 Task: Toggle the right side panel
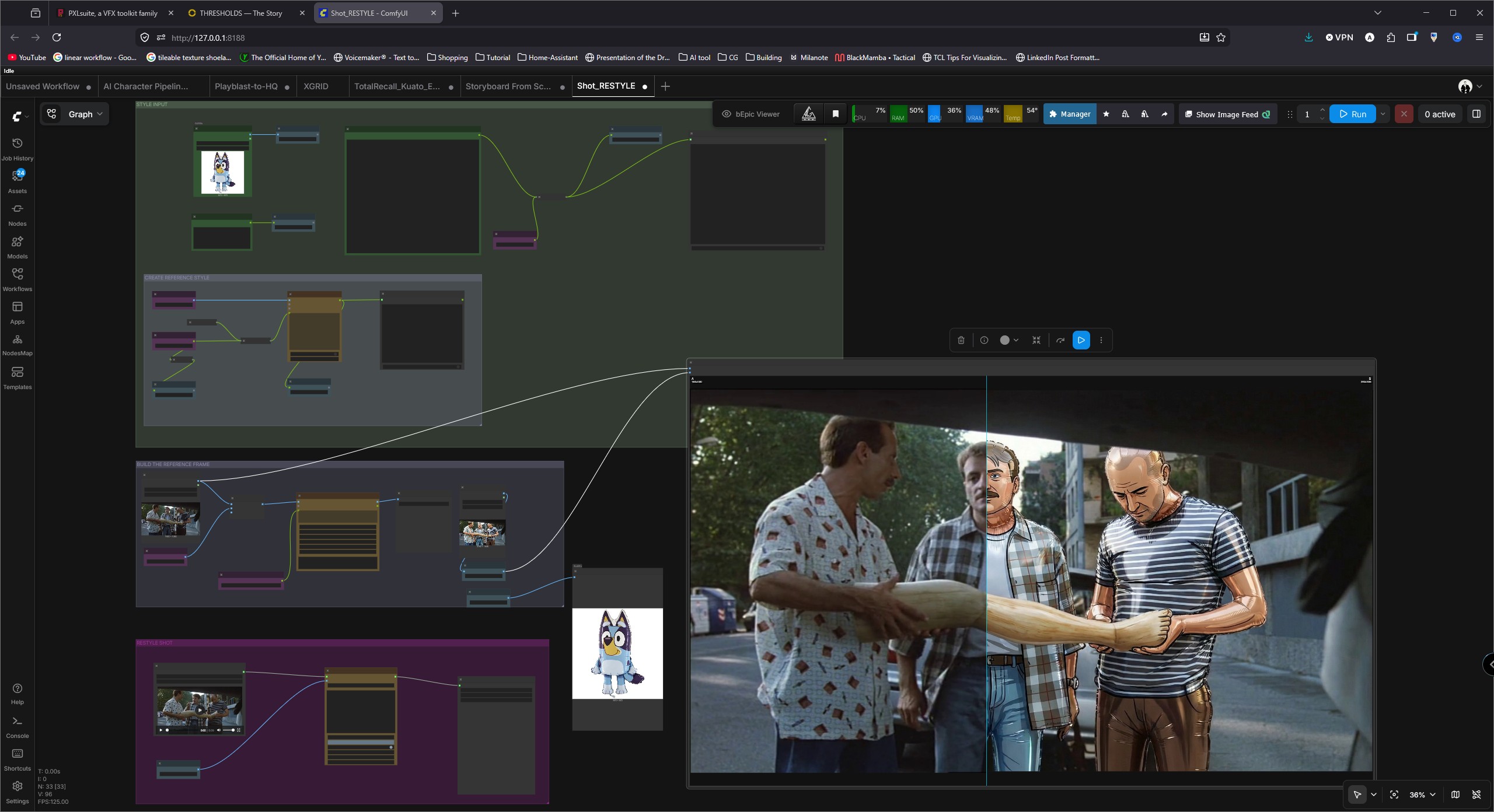click(x=1476, y=114)
